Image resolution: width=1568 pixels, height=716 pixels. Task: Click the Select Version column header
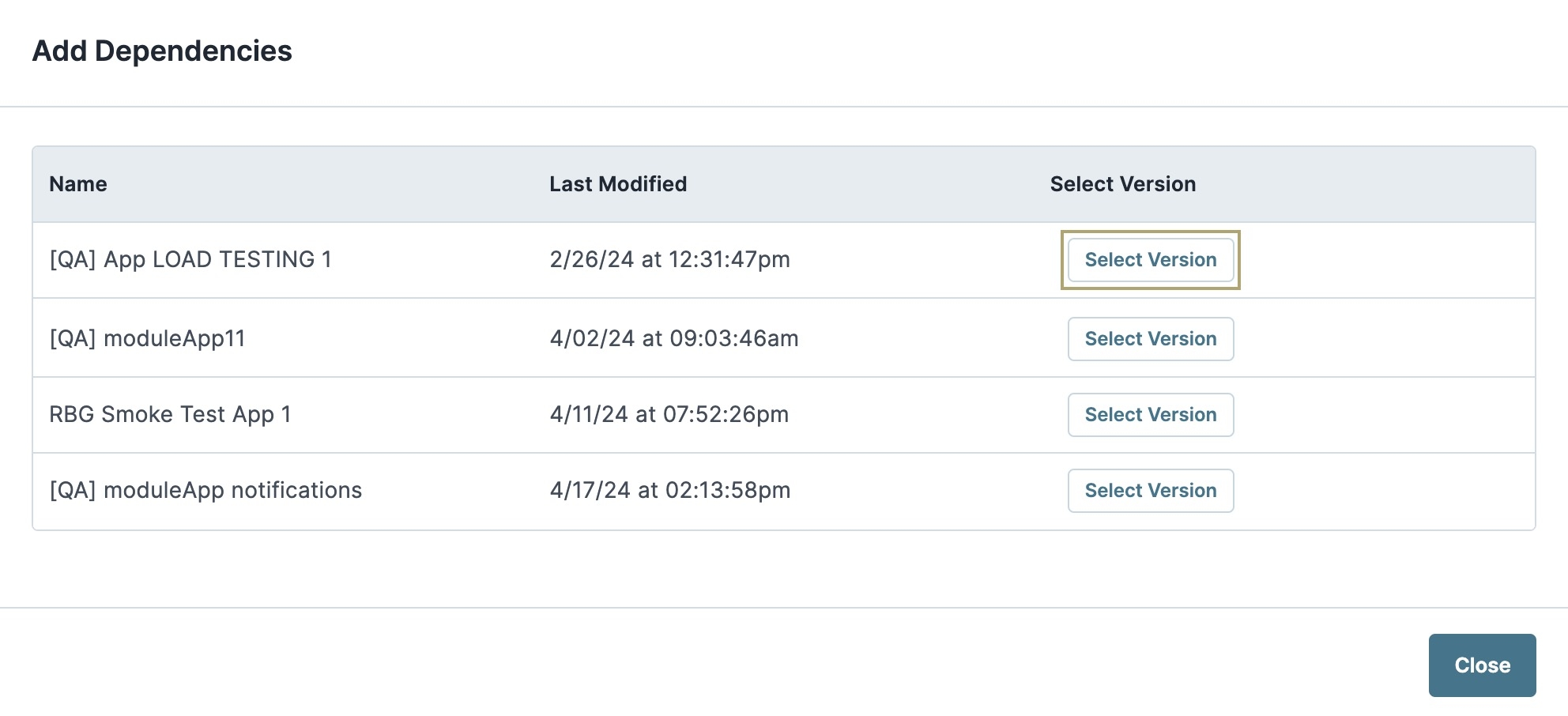click(x=1122, y=184)
